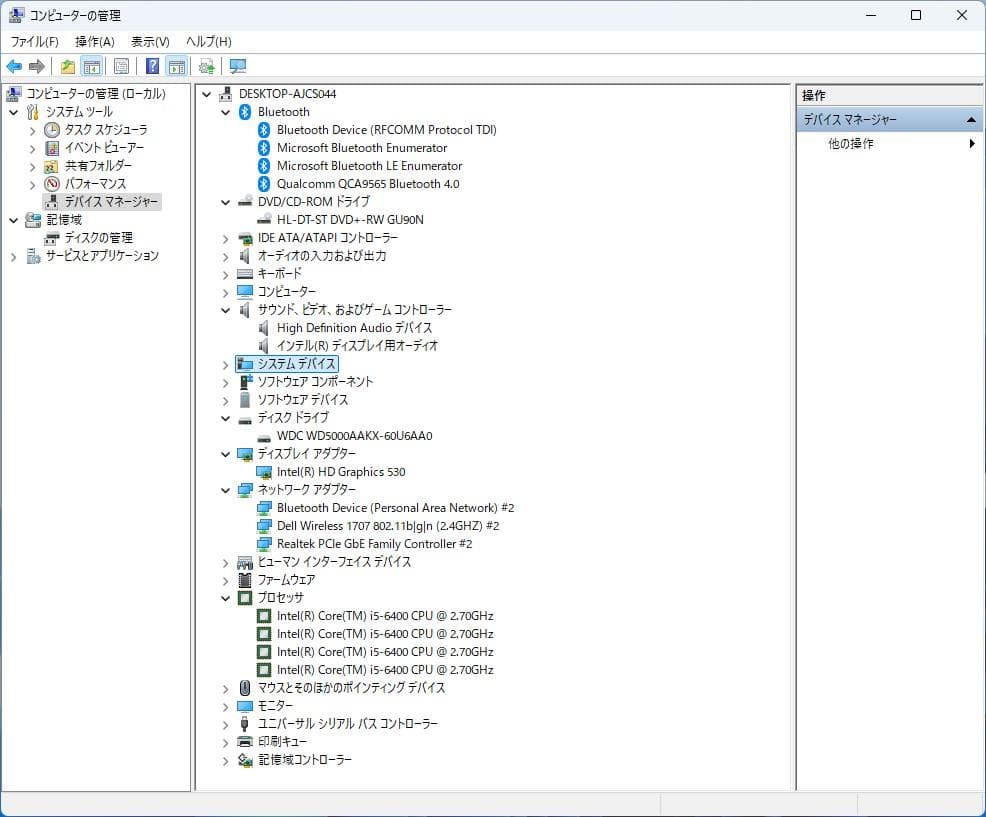986x817 pixels.
Task: Click the Back navigation arrow icon
Action: coord(14,66)
